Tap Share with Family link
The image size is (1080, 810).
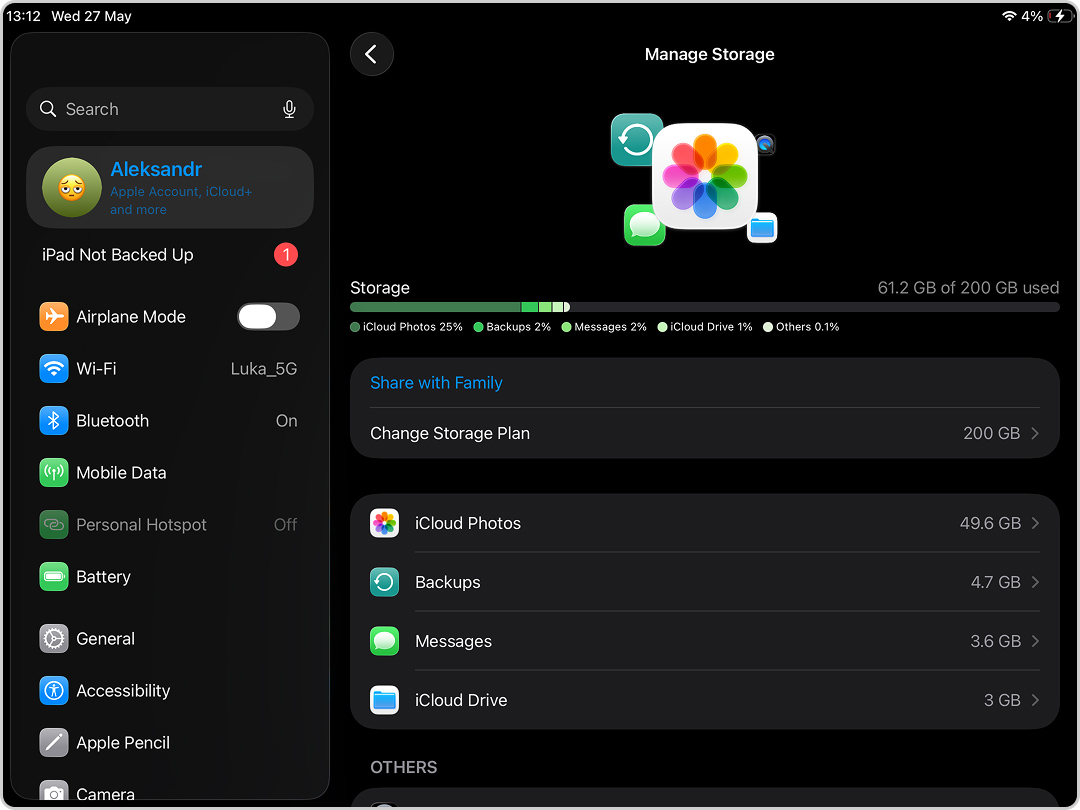[436, 383]
